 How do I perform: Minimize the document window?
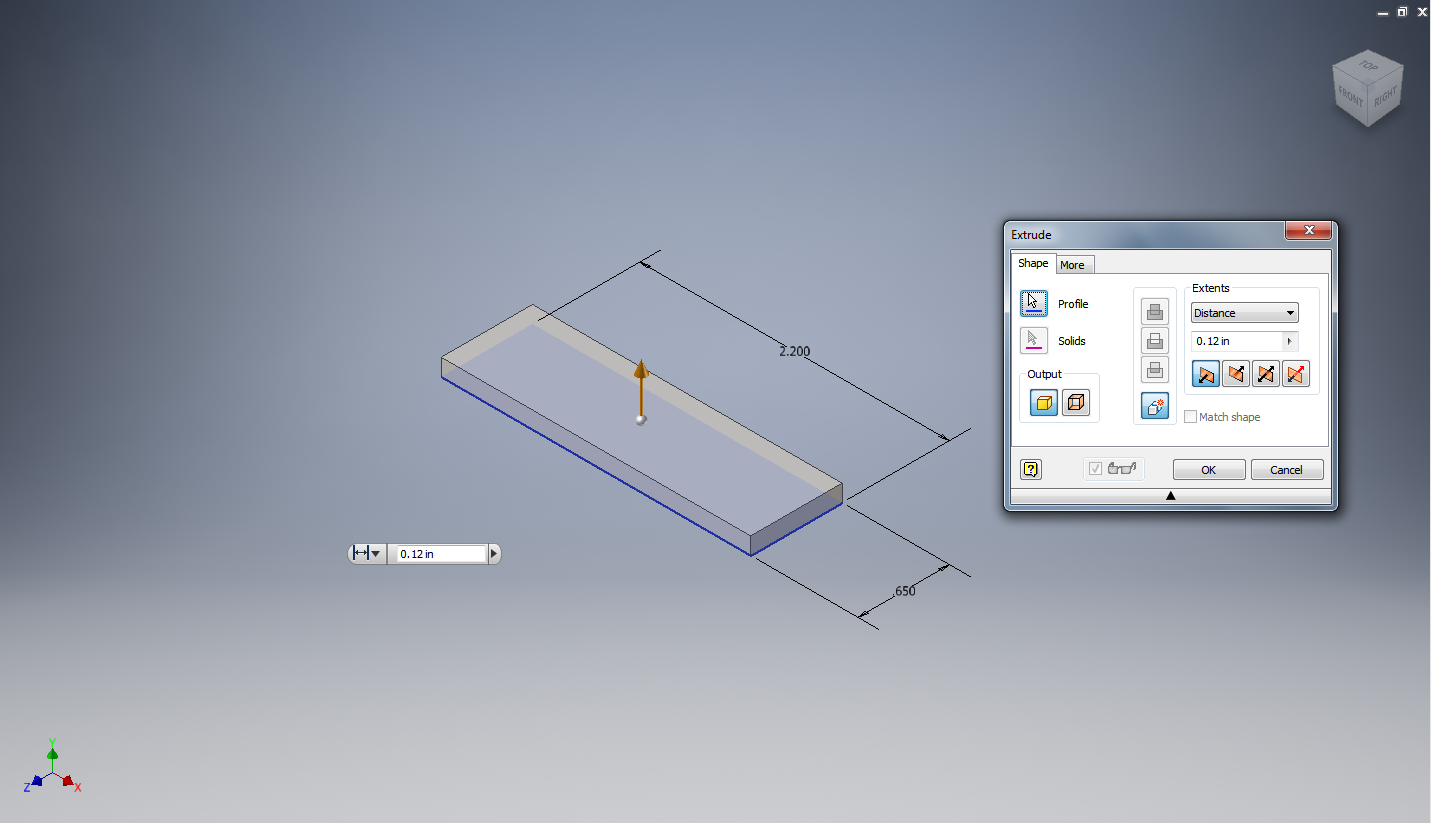pyautogui.click(x=1382, y=12)
